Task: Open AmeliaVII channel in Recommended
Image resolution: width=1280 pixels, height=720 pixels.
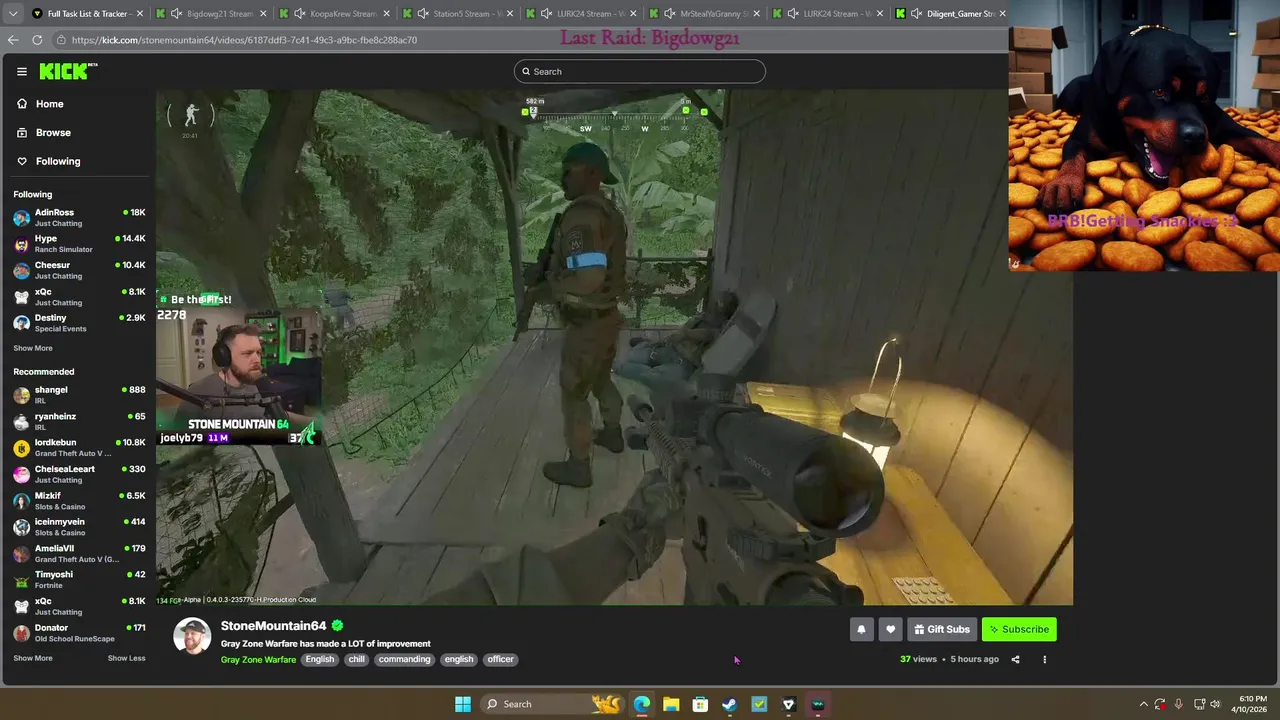Action: [79, 553]
